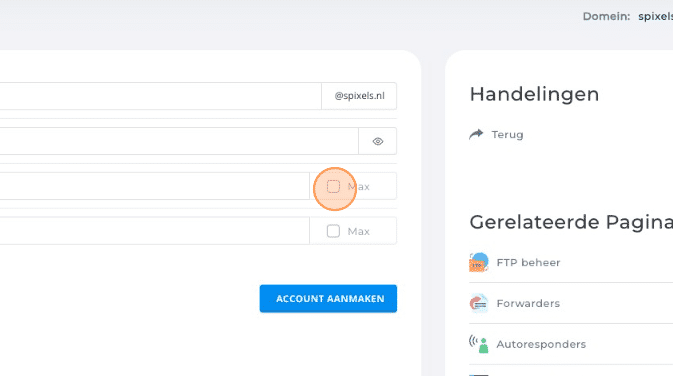Click the input field beside first Max

point(155,186)
